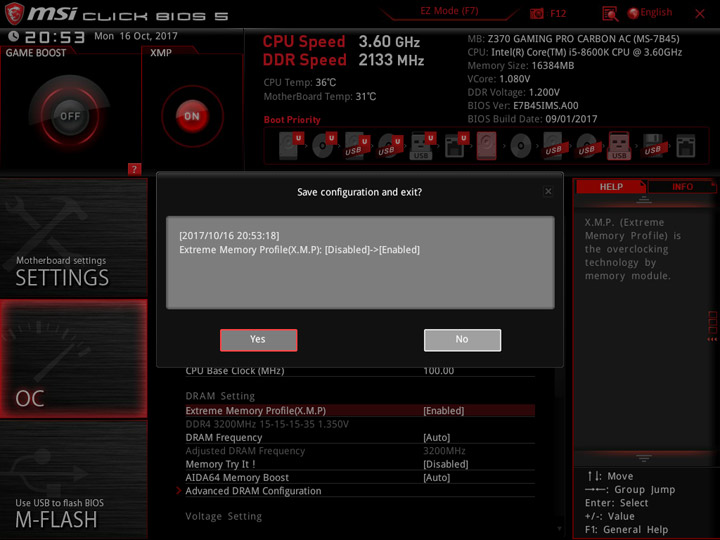Click the English language globe icon
This screenshot has height=540, width=720.
click(633, 13)
